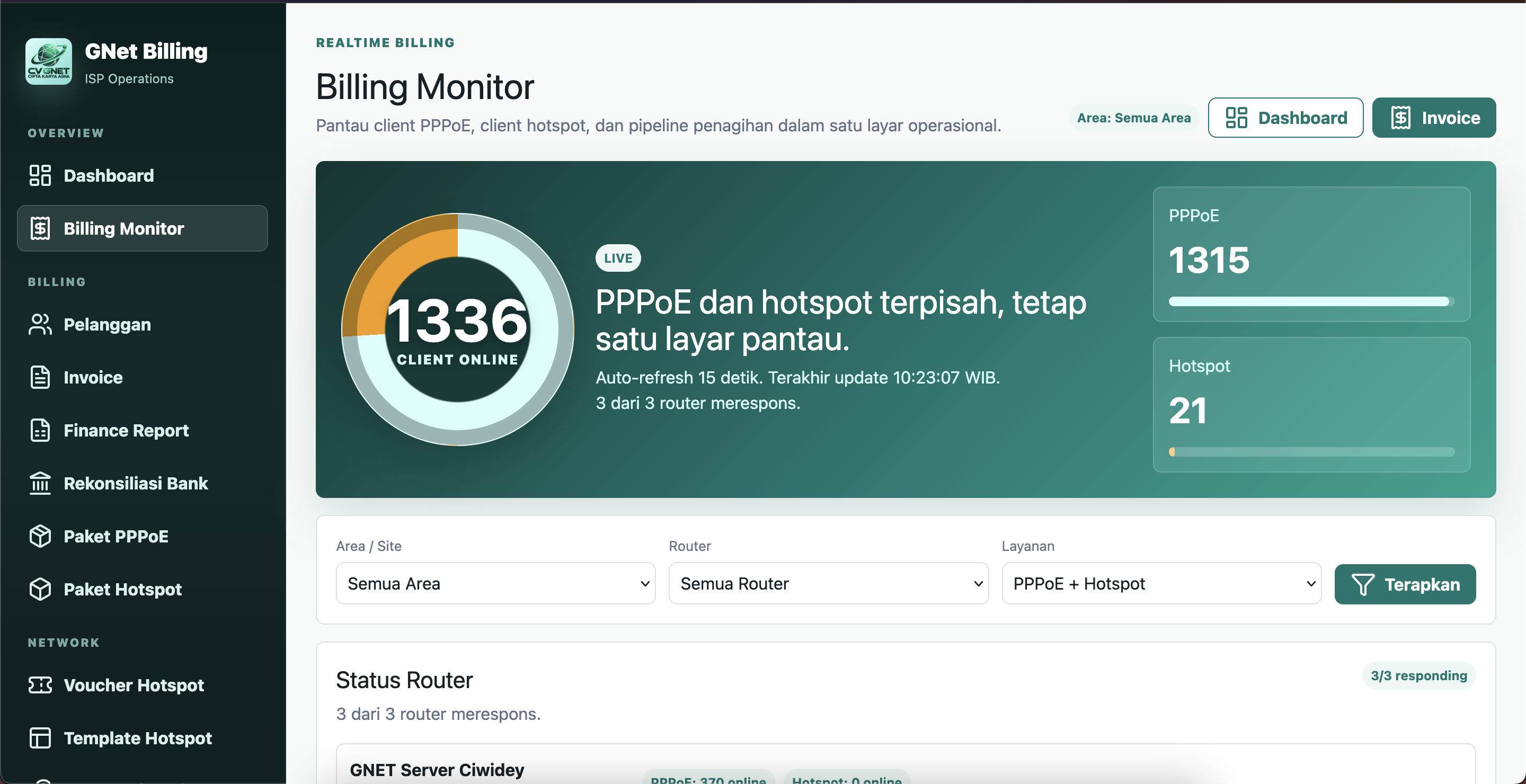Click the Voucher Hotspot ticket icon
The height and width of the screenshot is (784, 1526).
[40, 685]
